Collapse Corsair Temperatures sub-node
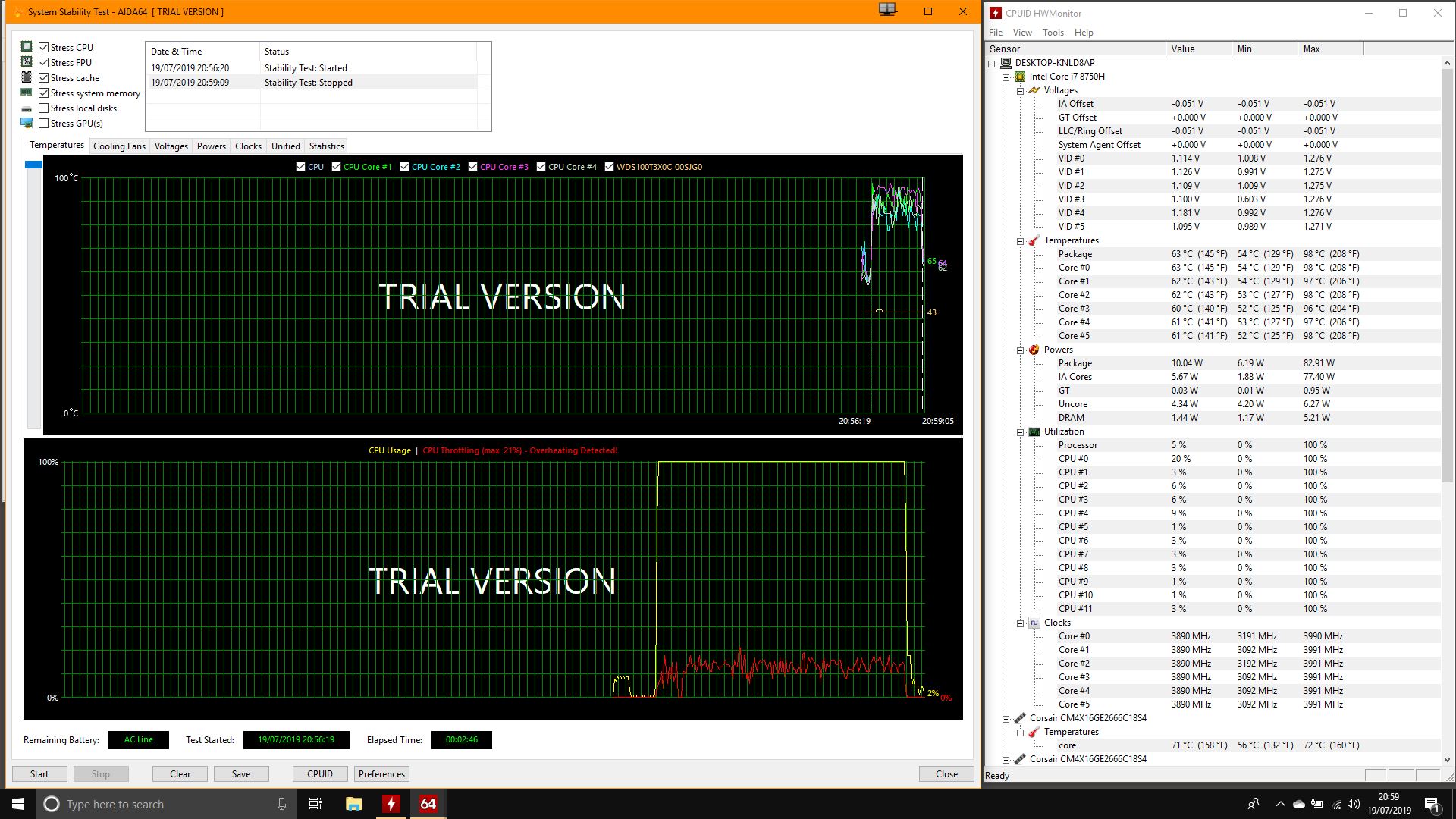 pos(1021,733)
